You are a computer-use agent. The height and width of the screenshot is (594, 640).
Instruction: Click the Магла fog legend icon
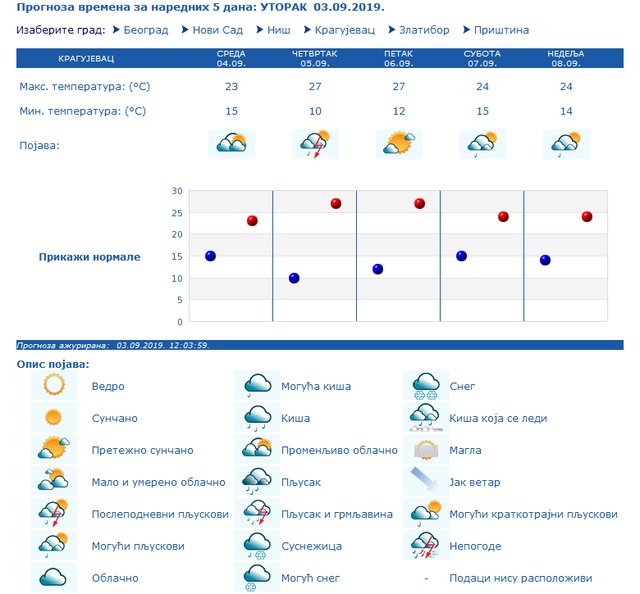click(x=426, y=449)
